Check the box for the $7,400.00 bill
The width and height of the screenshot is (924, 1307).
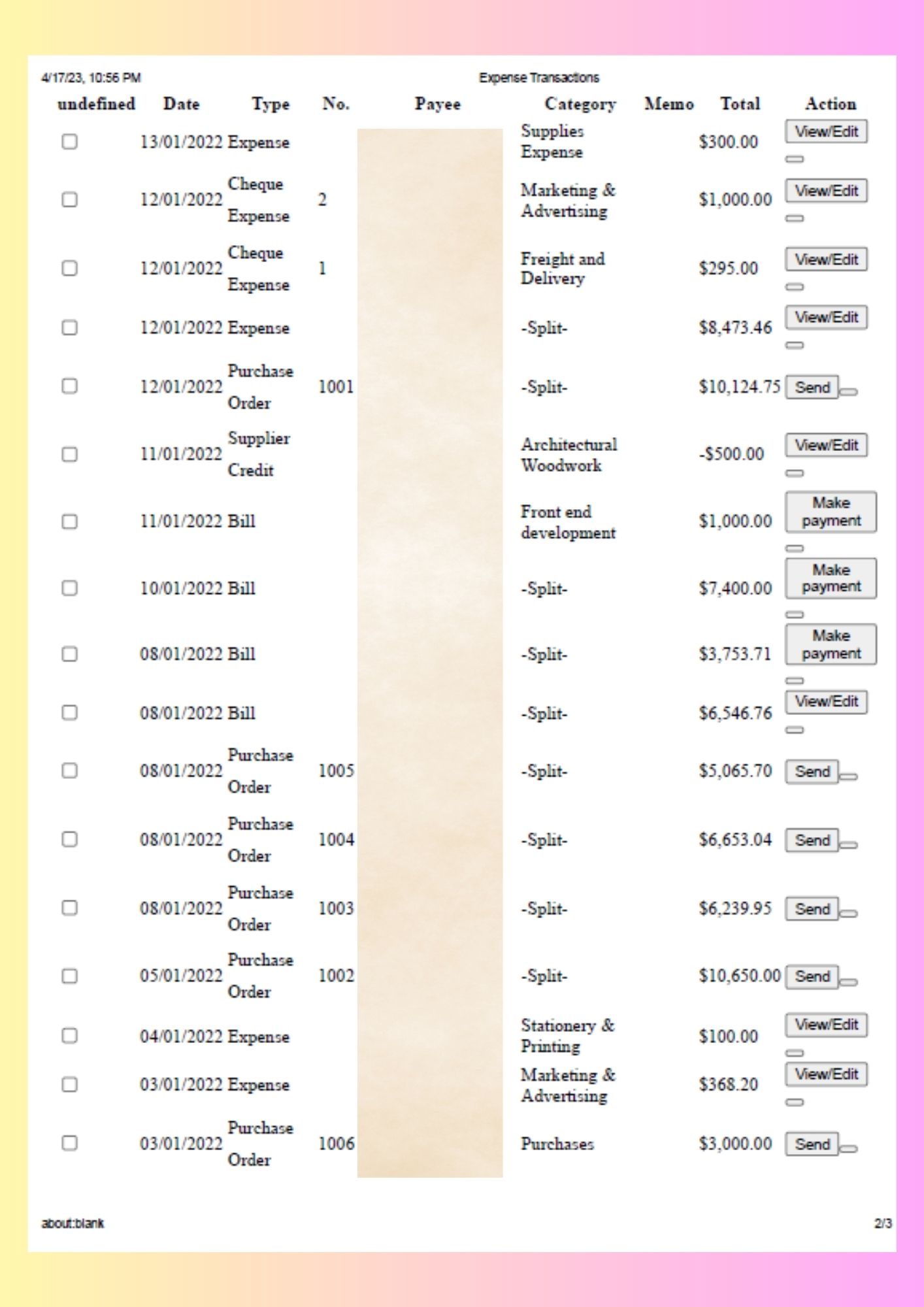click(69, 588)
